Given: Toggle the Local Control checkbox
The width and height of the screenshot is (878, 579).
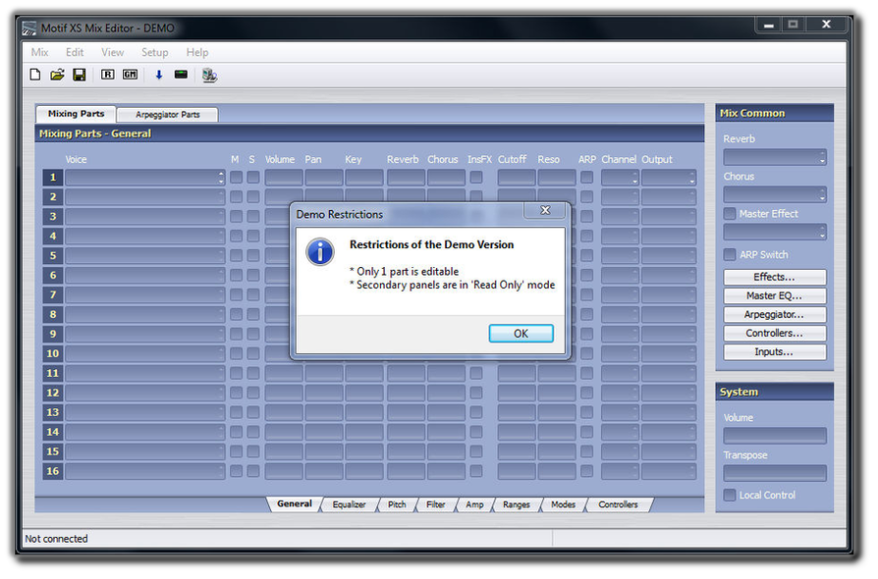Looking at the screenshot, I should click(730, 495).
